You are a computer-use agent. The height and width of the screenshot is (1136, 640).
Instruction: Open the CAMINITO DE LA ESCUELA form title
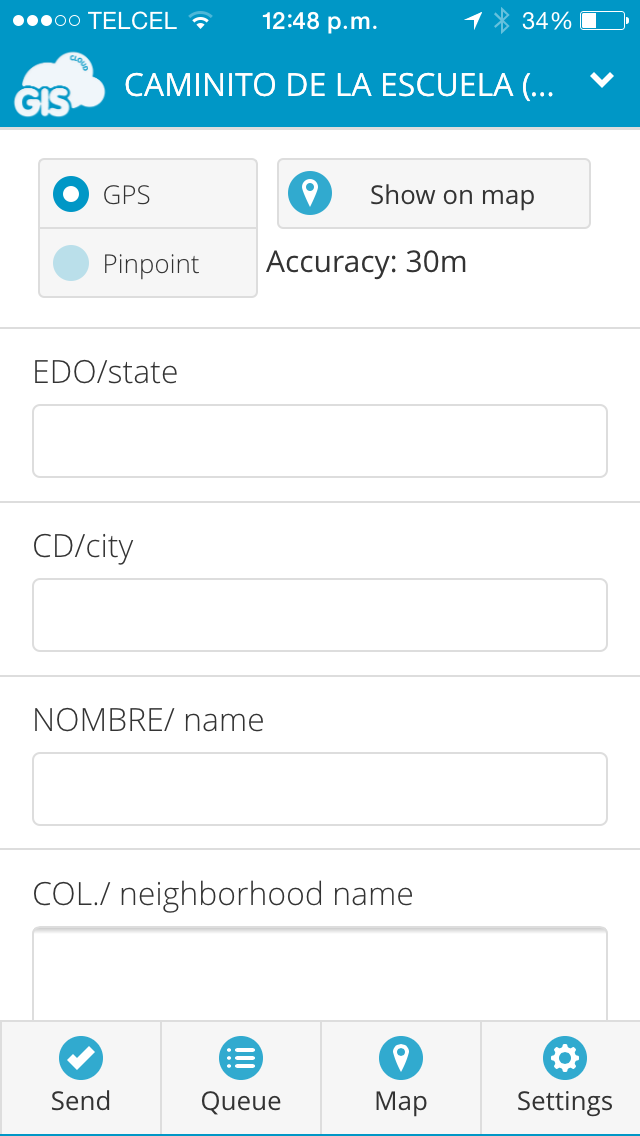click(x=338, y=86)
